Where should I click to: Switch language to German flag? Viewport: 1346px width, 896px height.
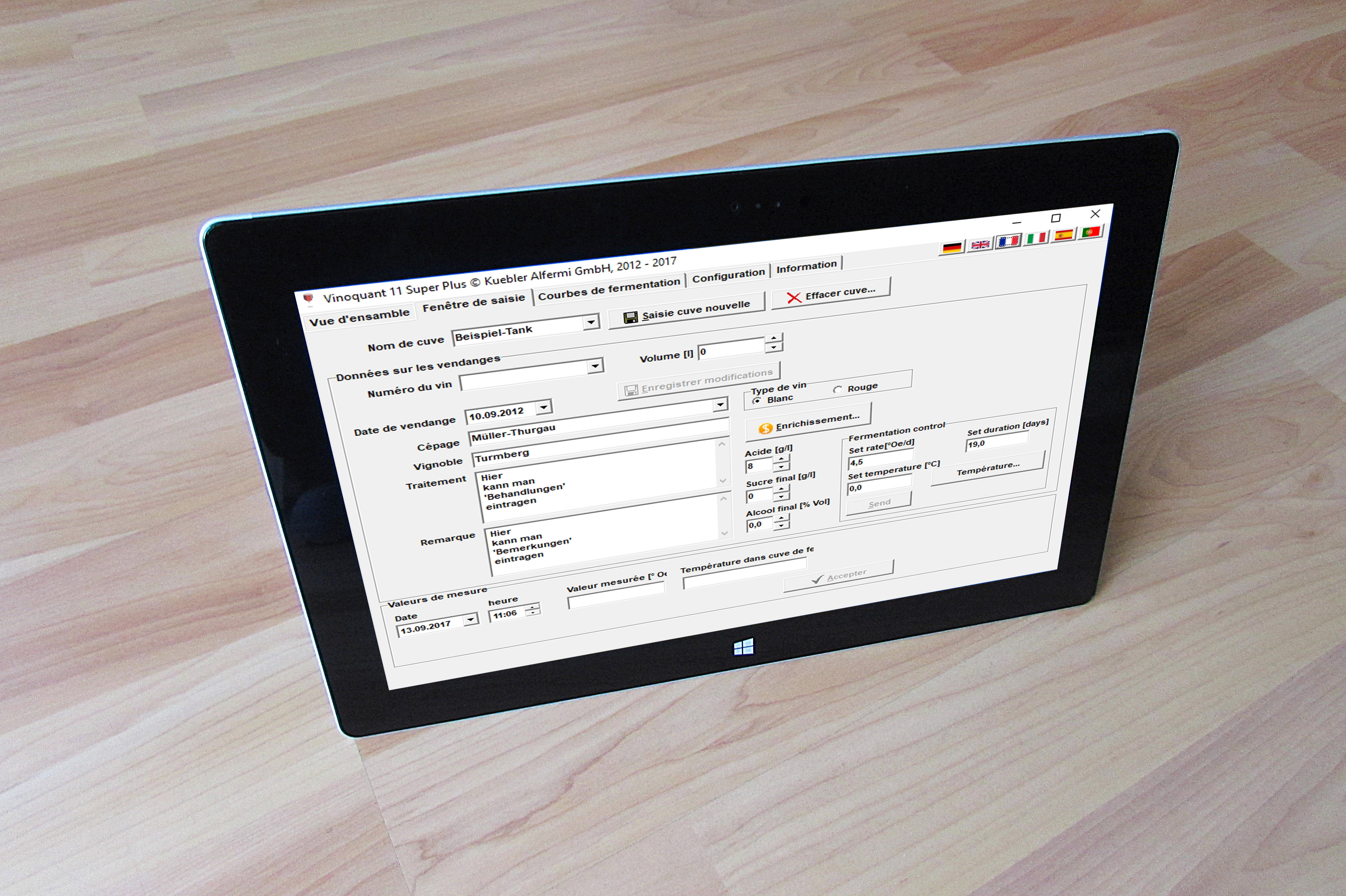pyautogui.click(x=952, y=248)
